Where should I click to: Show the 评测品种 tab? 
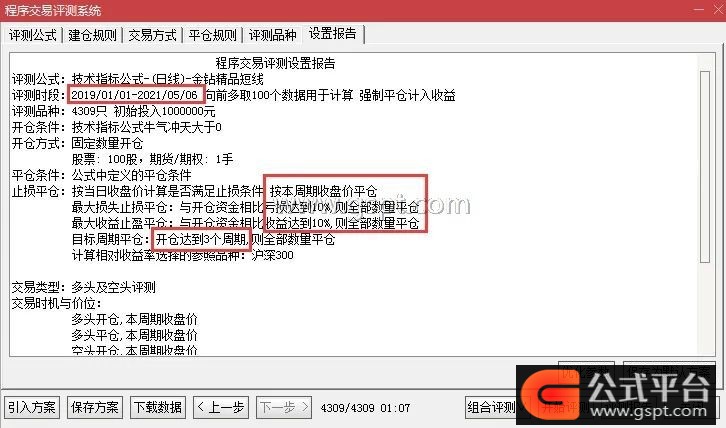pos(273,35)
